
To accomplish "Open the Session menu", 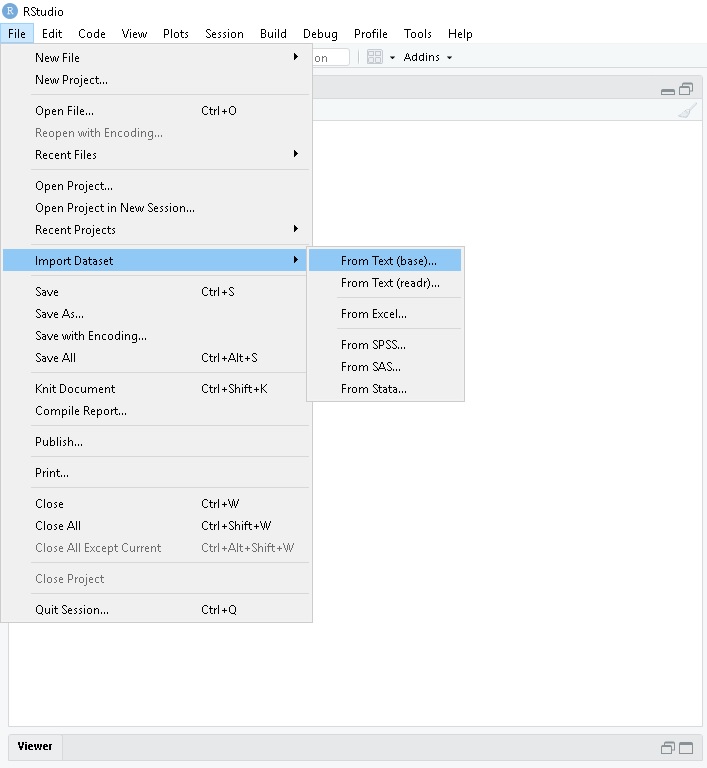I will (224, 34).
